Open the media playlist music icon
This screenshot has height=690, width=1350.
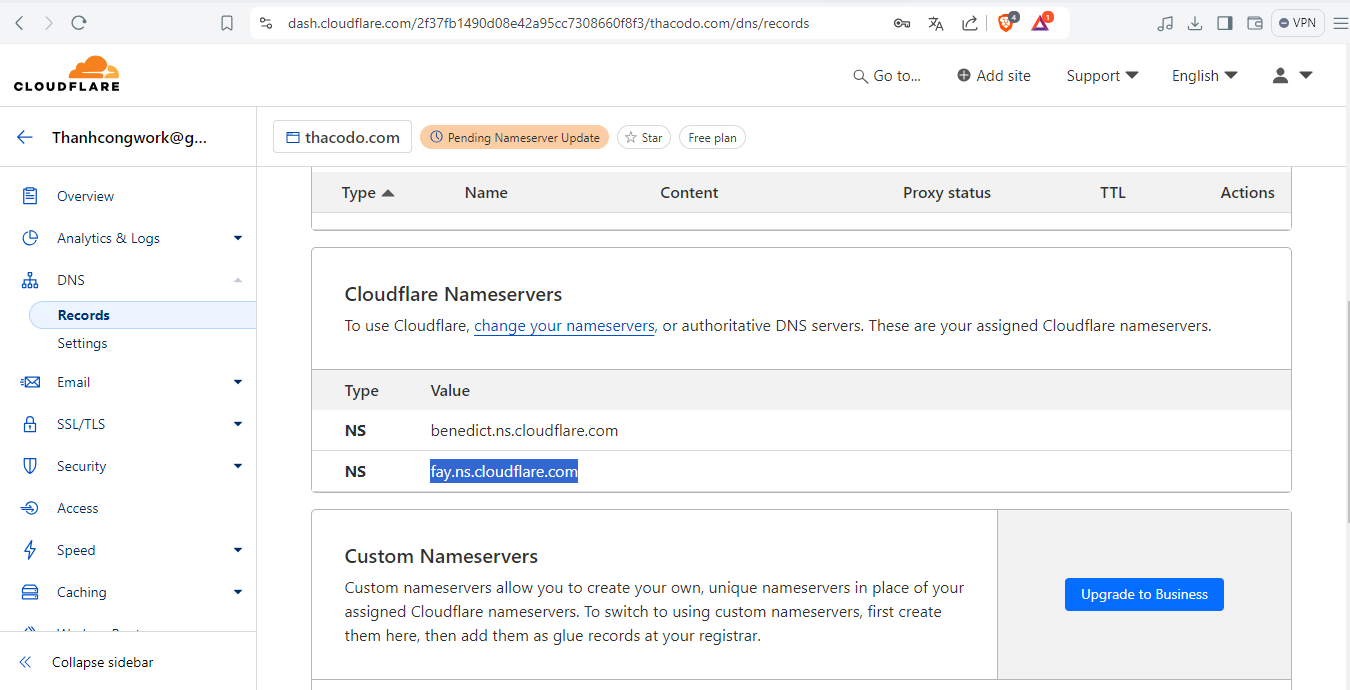pos(1165,23)
